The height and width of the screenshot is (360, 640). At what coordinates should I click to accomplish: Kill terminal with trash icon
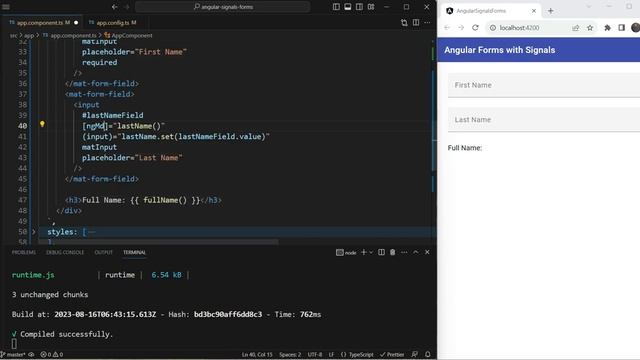coord(393,252)
